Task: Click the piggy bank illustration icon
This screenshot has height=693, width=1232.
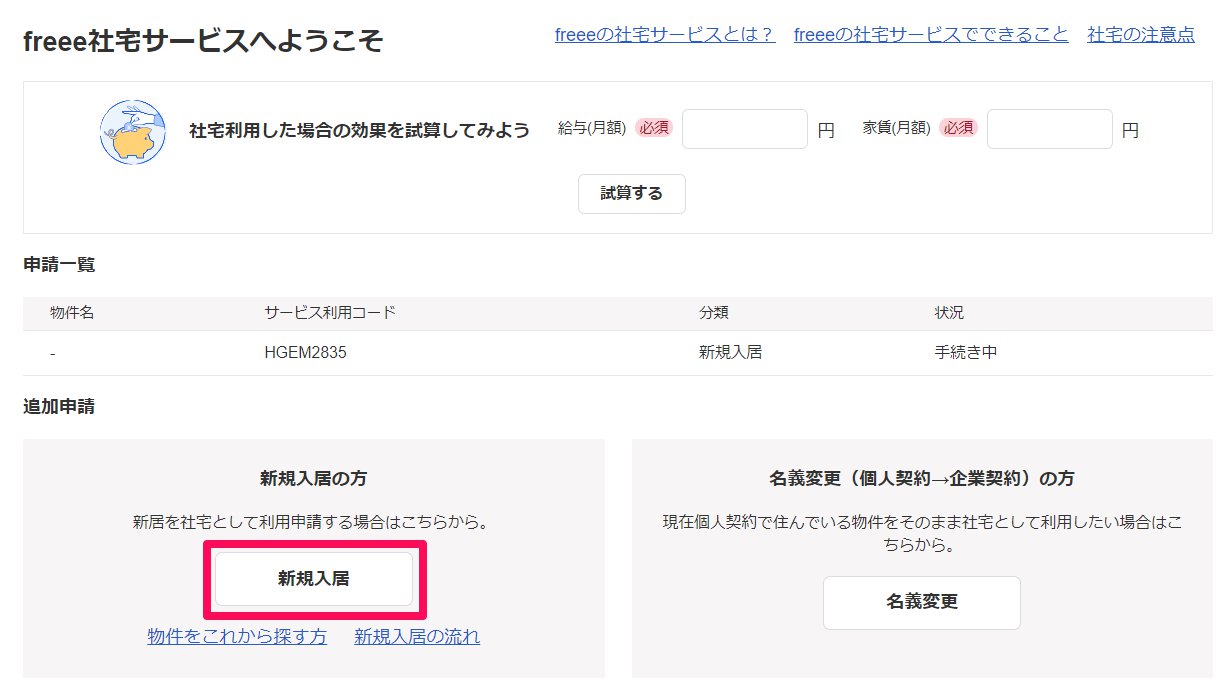Action: pos(132,132)
